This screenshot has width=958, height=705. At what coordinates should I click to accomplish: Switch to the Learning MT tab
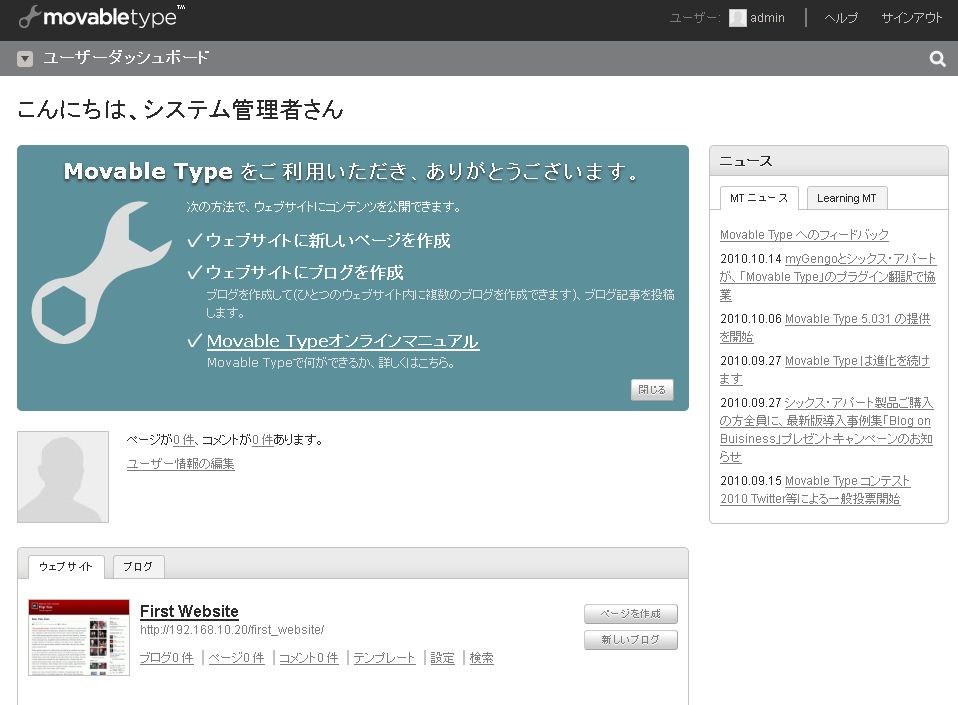[847, 198]
